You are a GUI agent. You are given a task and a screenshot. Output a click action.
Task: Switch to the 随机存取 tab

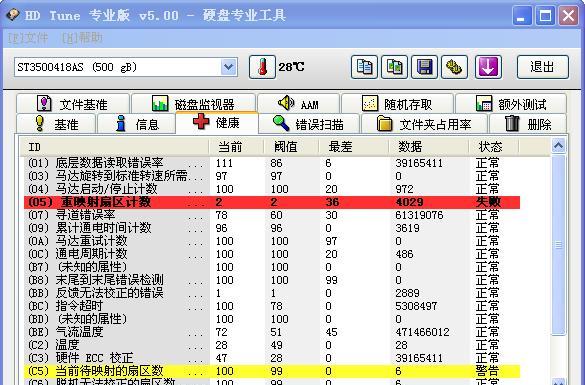click(x=397, y=104)
